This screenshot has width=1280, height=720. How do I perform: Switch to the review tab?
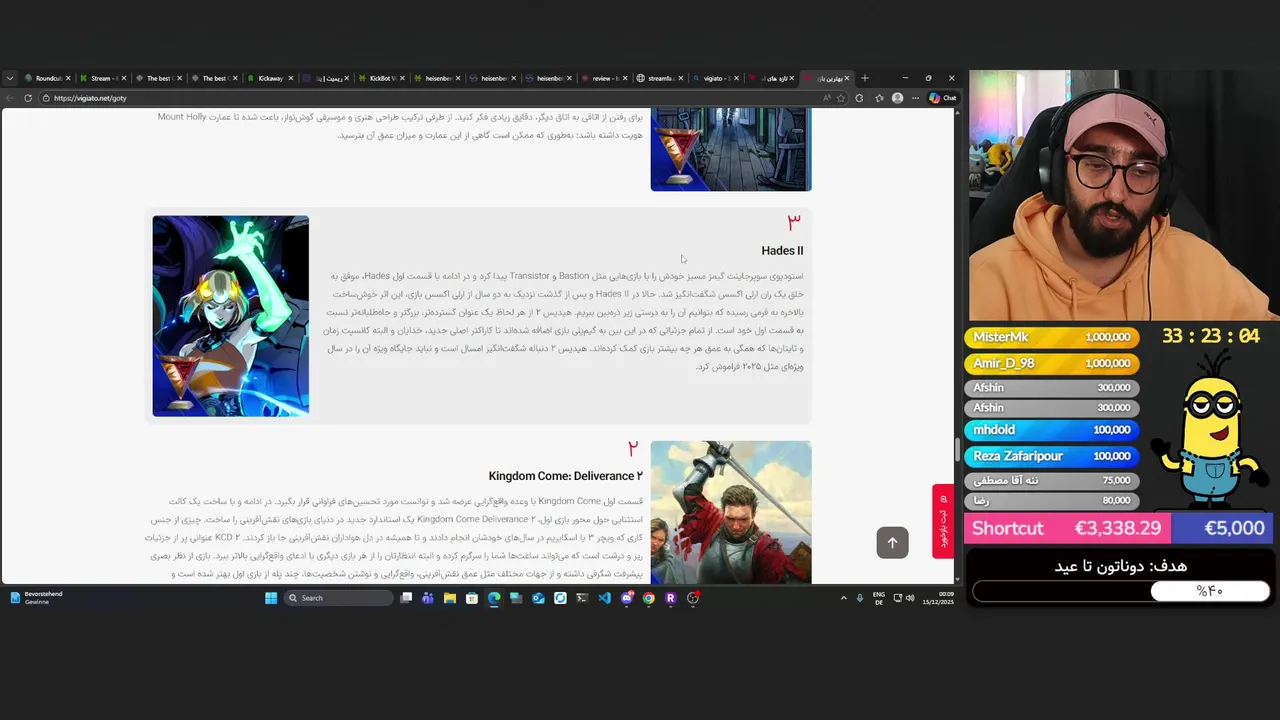coord(602,78)
